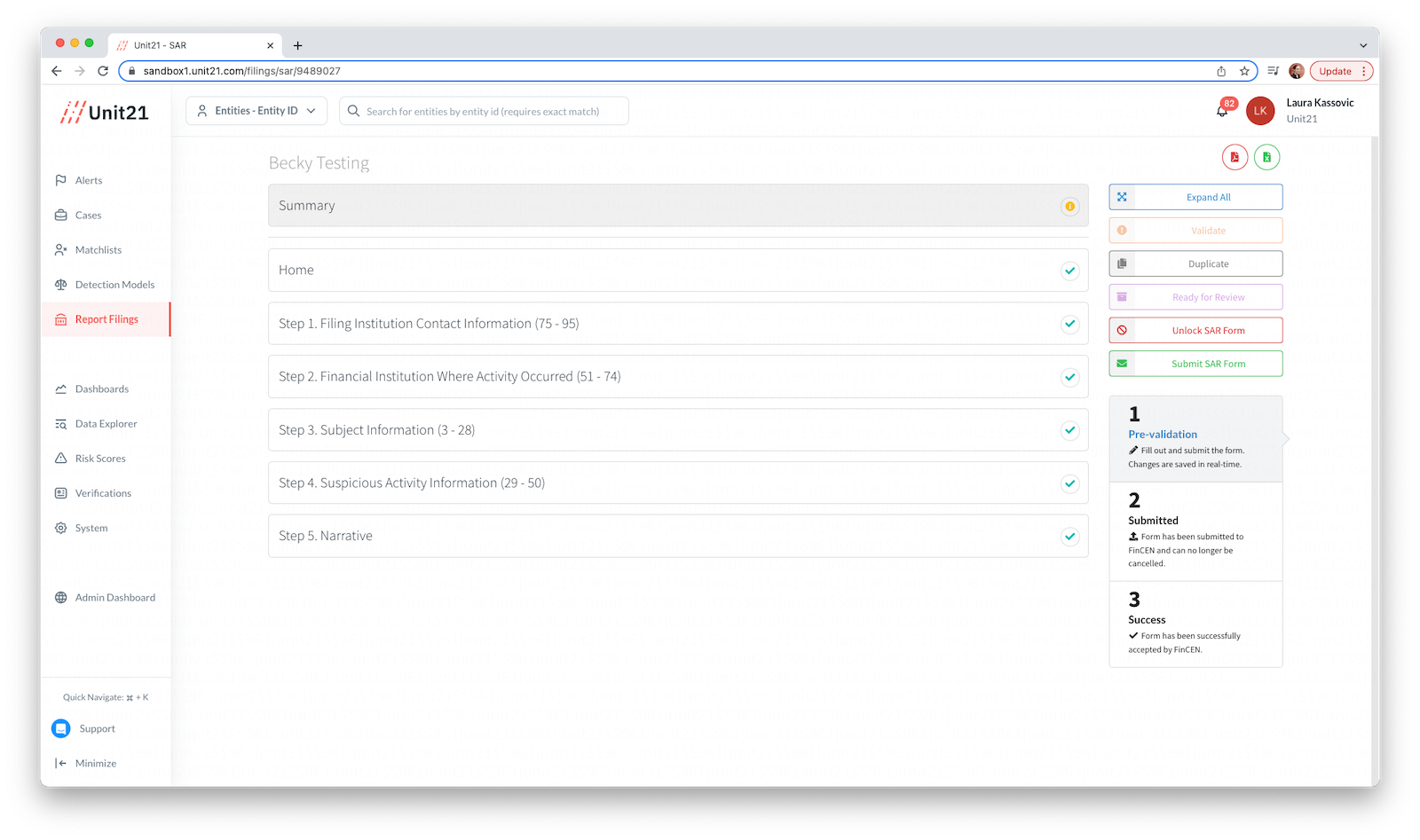
Task: Go to Detection Models menu item
Action: click(114, 285)
